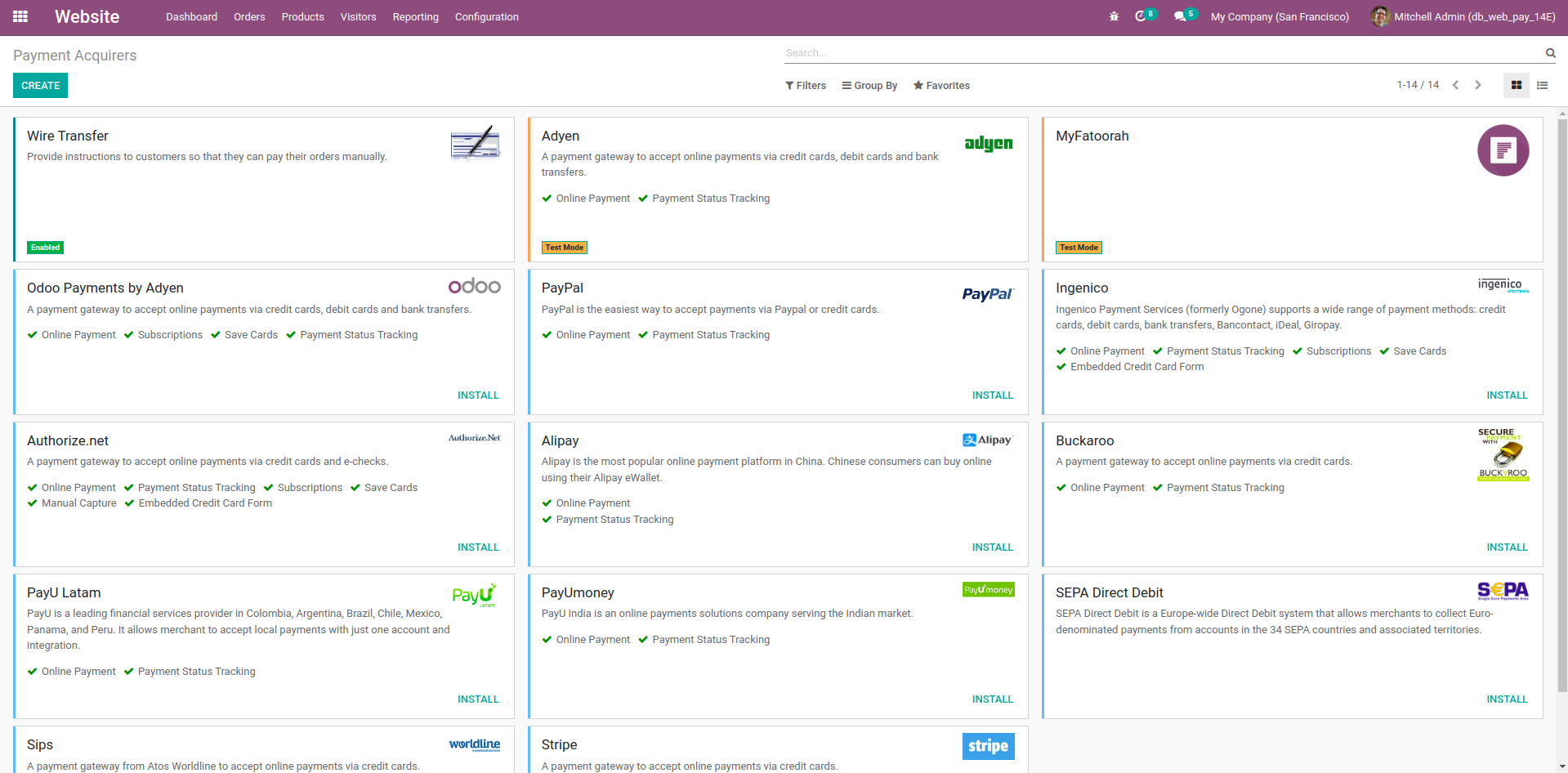Open the Configuration menu
Screen dimensions: 1568x773
(487, 17)
